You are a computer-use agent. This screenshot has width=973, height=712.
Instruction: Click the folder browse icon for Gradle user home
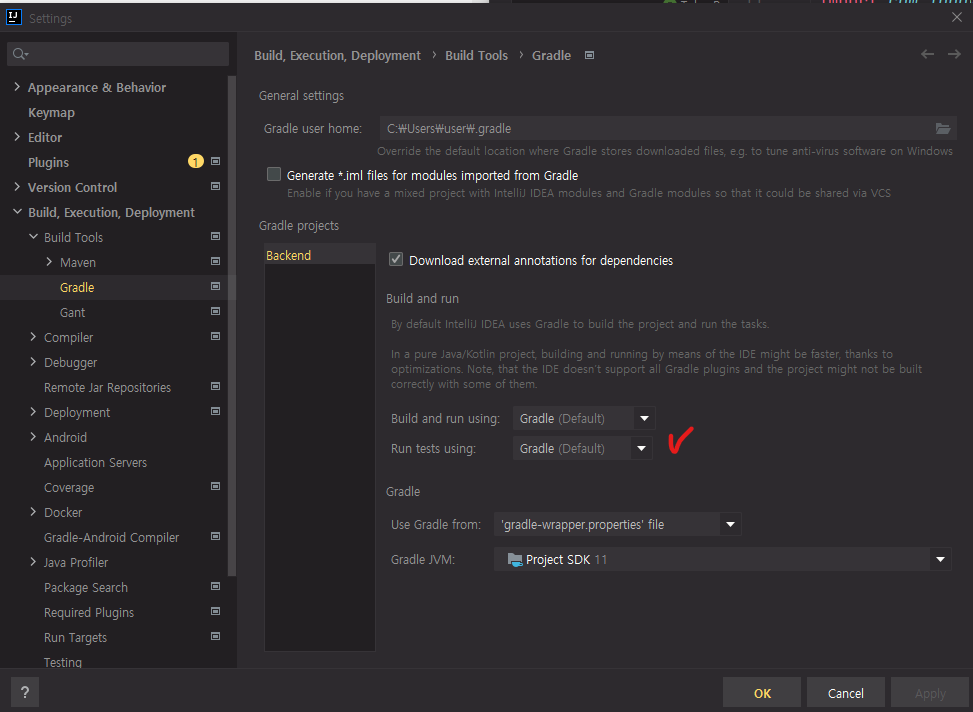(943, 128)
